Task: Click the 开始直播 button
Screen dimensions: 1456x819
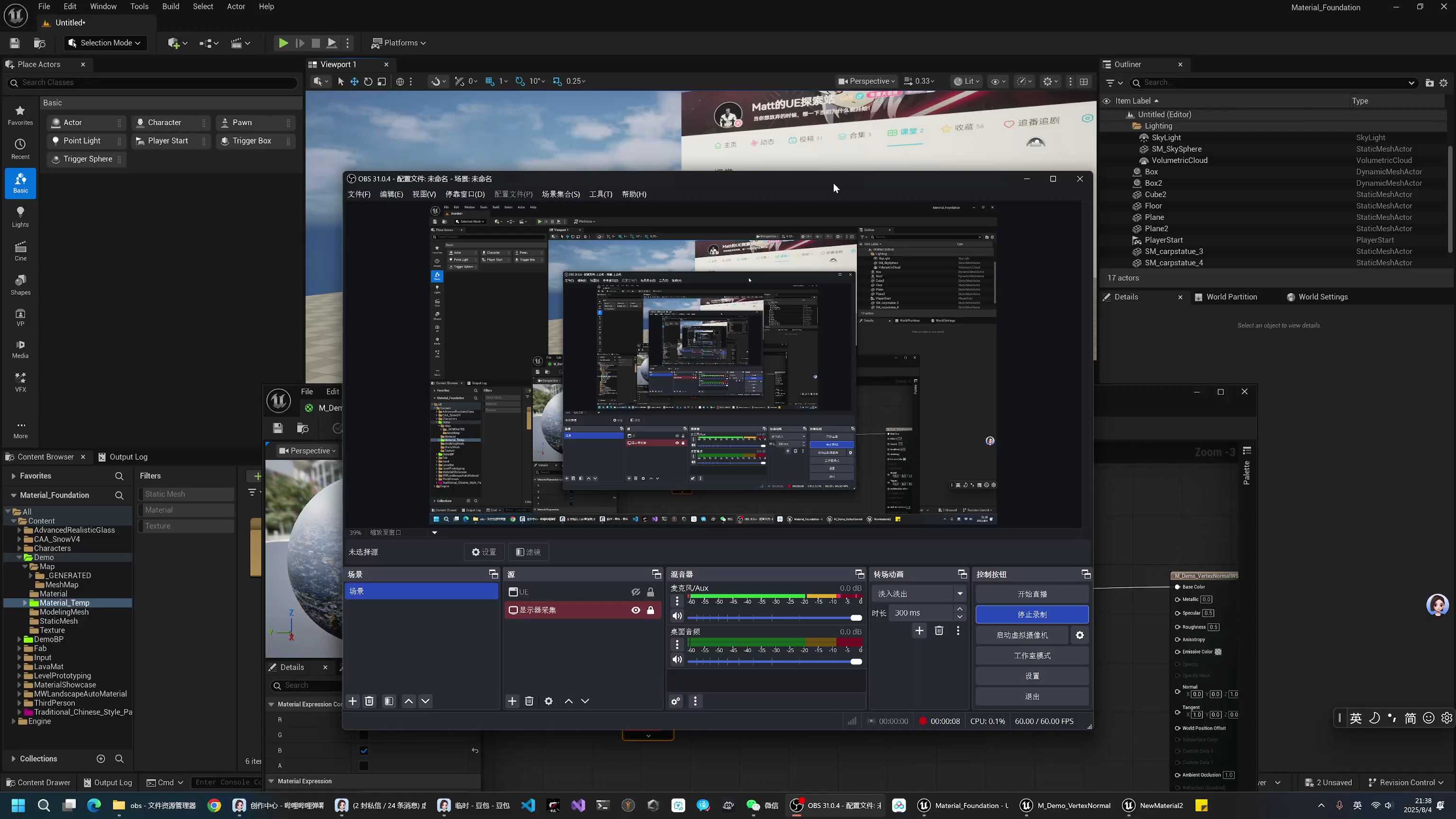Action: click(x=1032, y=594)
